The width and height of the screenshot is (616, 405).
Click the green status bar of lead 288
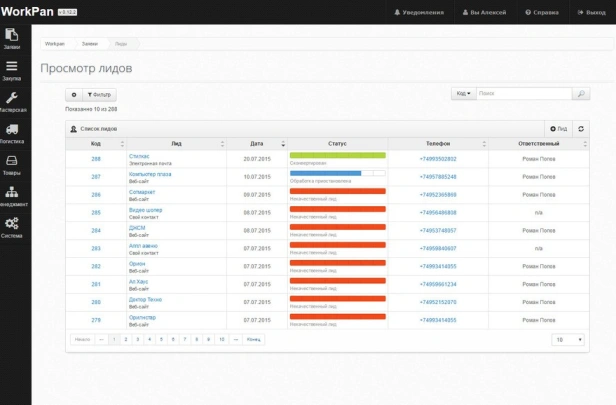pyautogui.click(x=337, y=156)
